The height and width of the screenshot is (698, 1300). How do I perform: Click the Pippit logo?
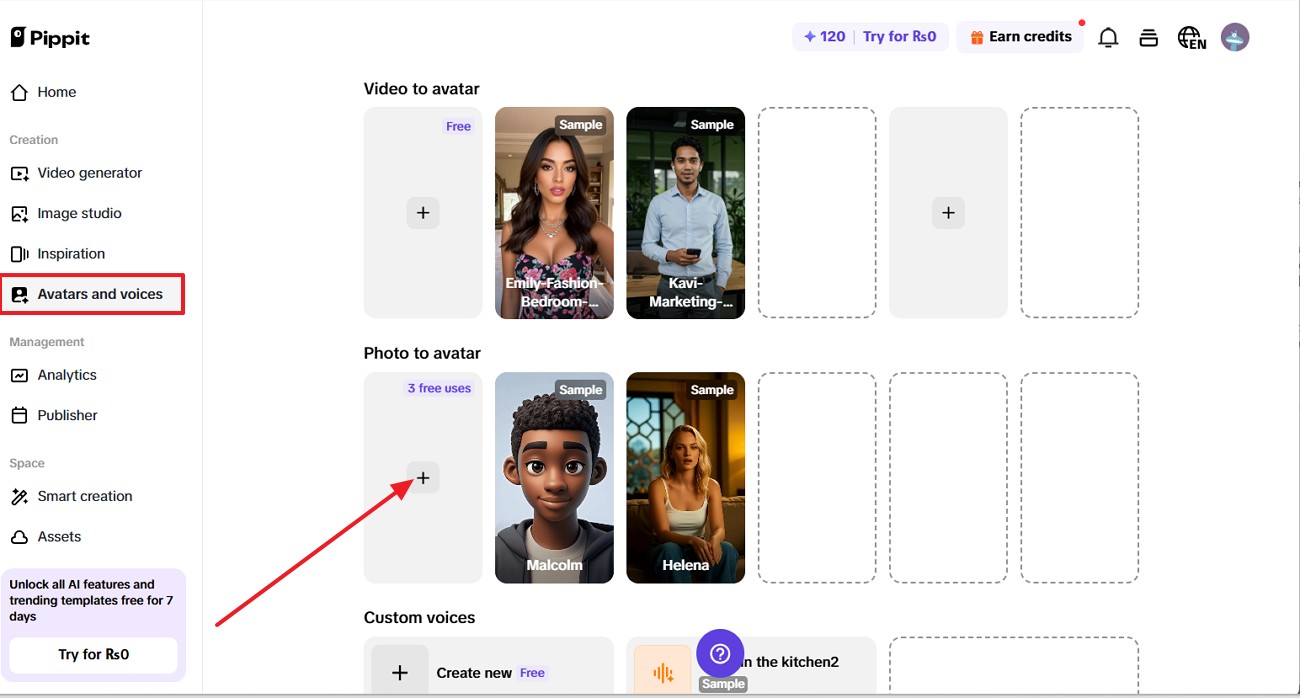(50, 38)
